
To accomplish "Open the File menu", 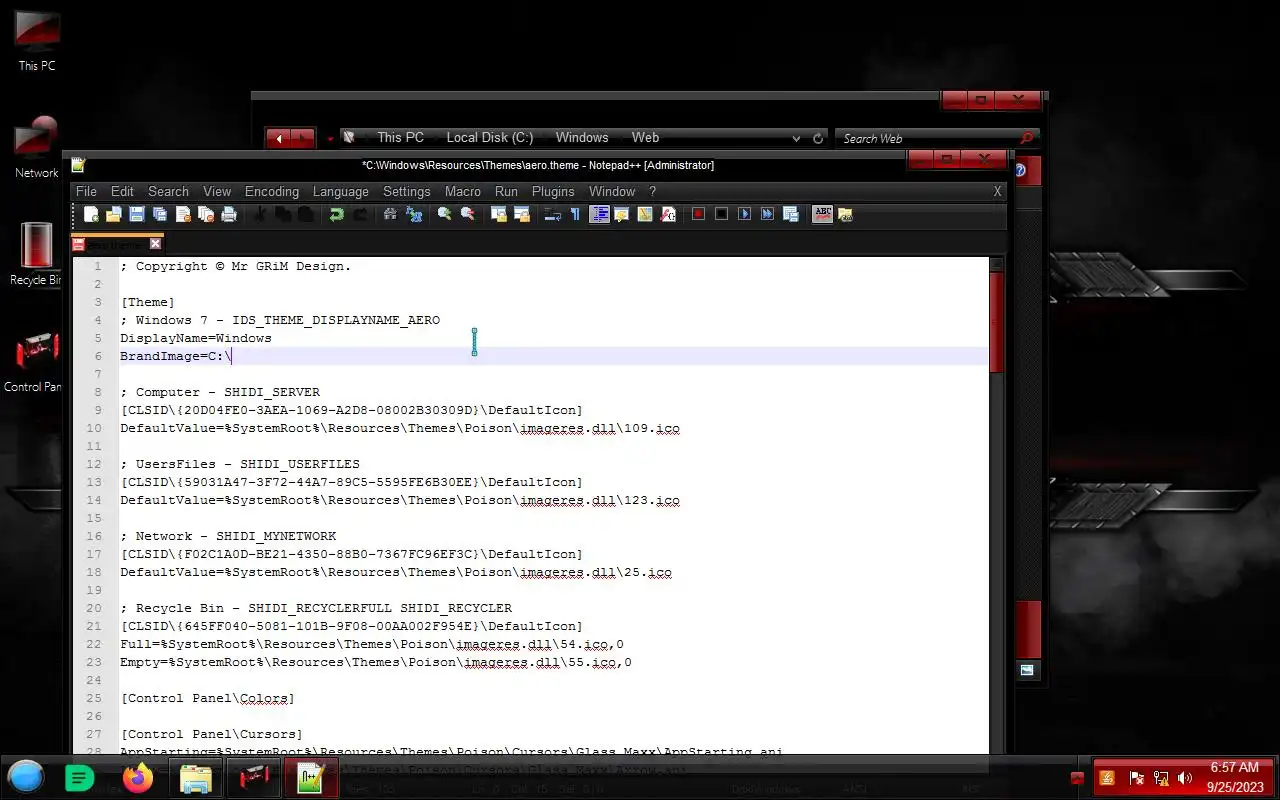I will [x=86, y=191].
